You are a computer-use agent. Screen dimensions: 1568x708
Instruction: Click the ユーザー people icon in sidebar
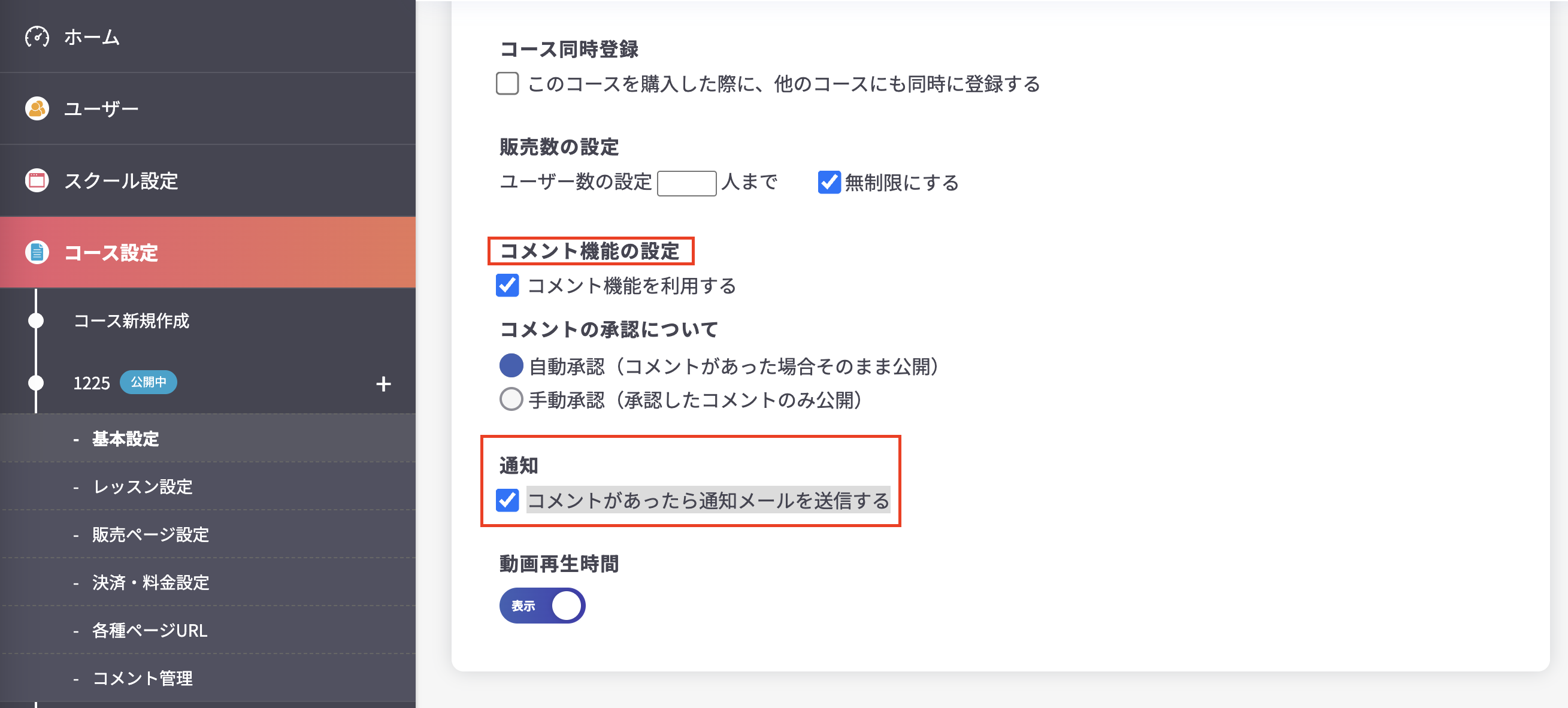tap(37, 108)
